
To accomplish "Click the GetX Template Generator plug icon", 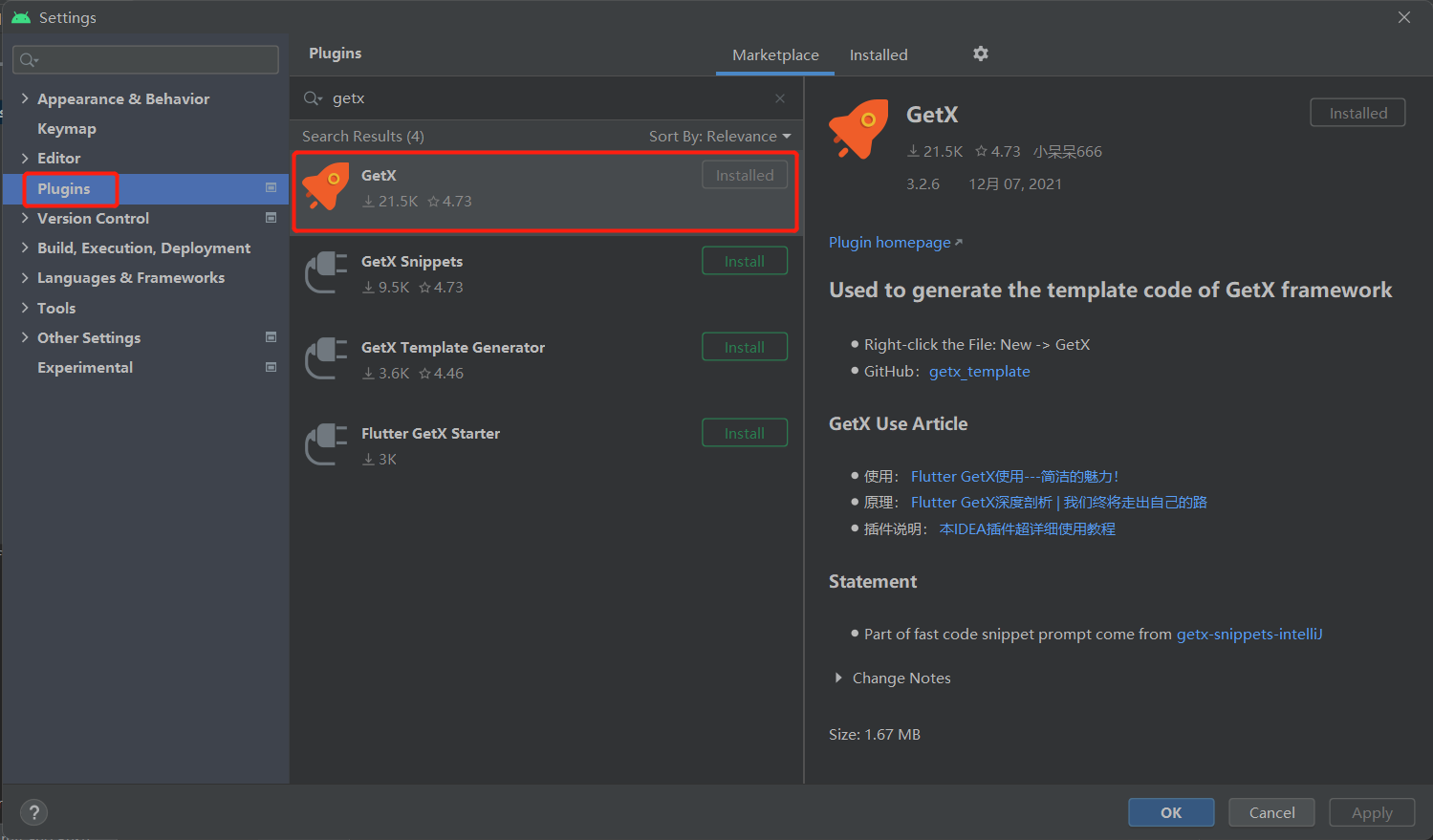I will point(326,358).
